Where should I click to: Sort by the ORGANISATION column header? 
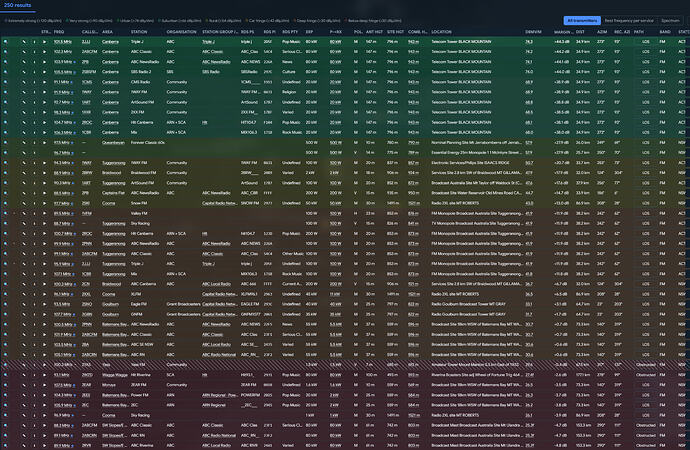[181, 32]
